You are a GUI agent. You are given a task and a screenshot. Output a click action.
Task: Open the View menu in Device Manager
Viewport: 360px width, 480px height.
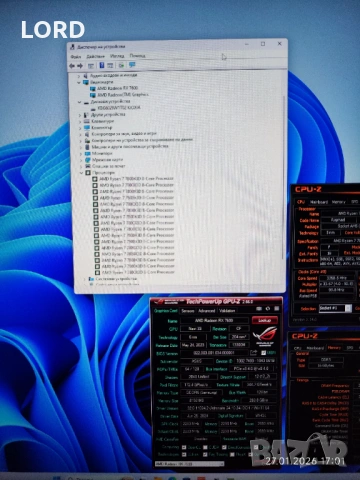(117, 56)
